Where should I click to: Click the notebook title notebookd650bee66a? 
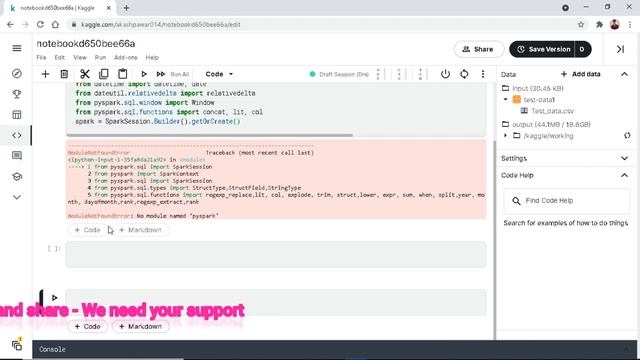click(x=86, y=44)
